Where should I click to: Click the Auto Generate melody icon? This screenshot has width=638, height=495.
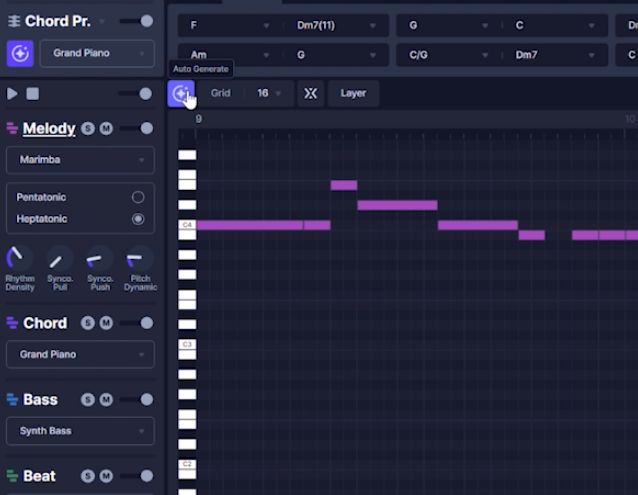181,93
